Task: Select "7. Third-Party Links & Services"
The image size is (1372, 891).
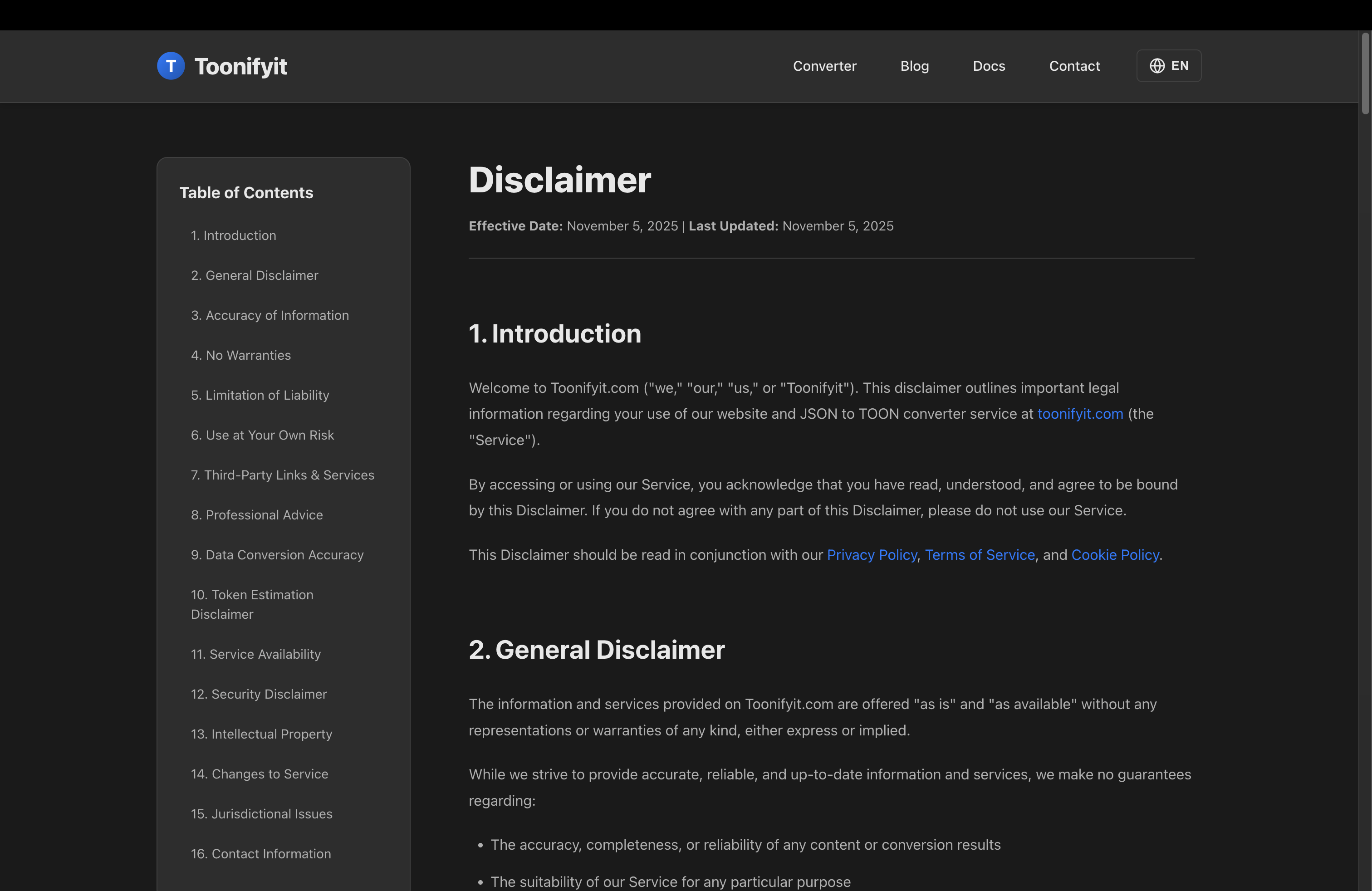Action: 283,475
